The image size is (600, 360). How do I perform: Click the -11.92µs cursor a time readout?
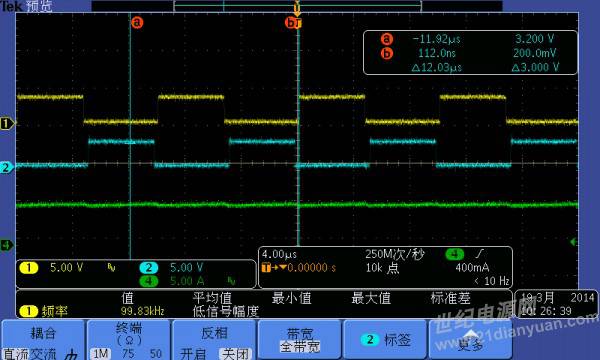click(437, 39)
